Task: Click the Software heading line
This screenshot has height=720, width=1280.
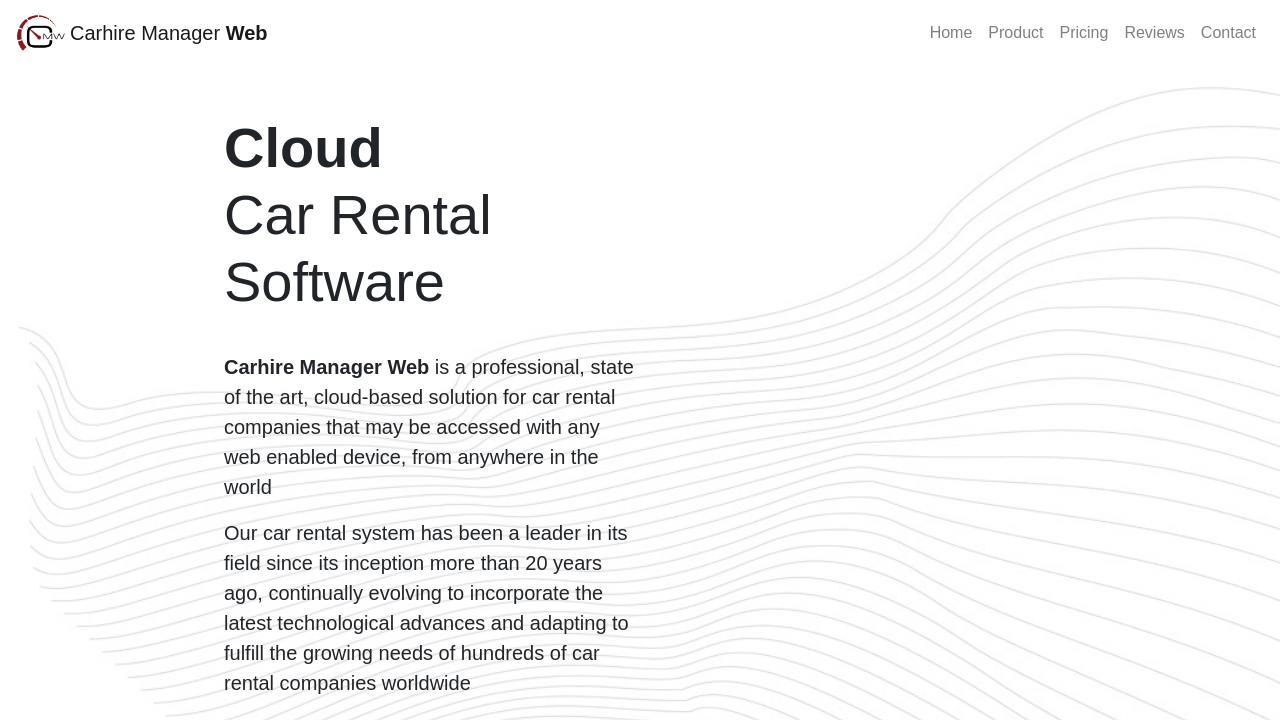Action: [334, 282]
